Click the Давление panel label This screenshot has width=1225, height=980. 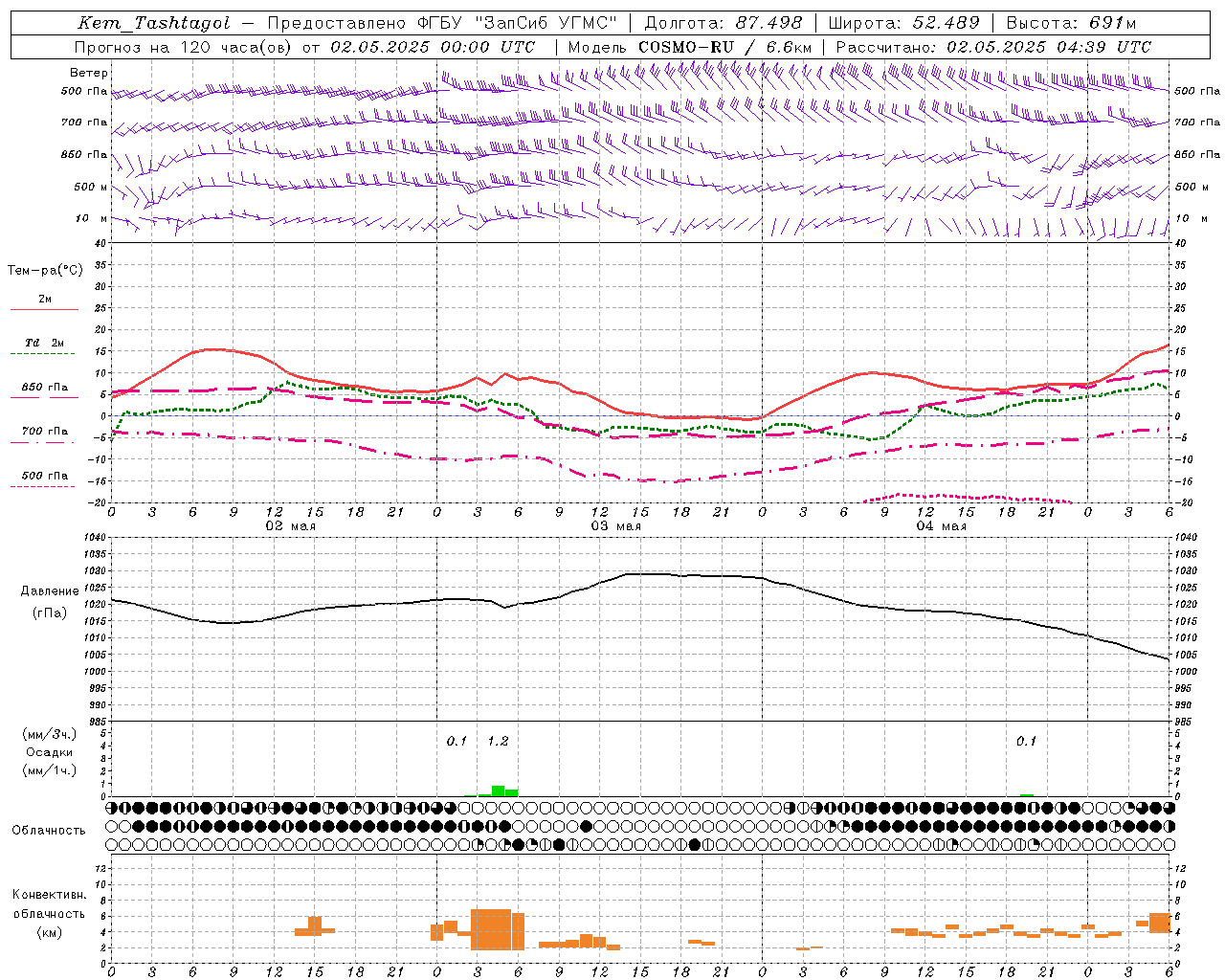pyautogui.click(x=50, y=591)
